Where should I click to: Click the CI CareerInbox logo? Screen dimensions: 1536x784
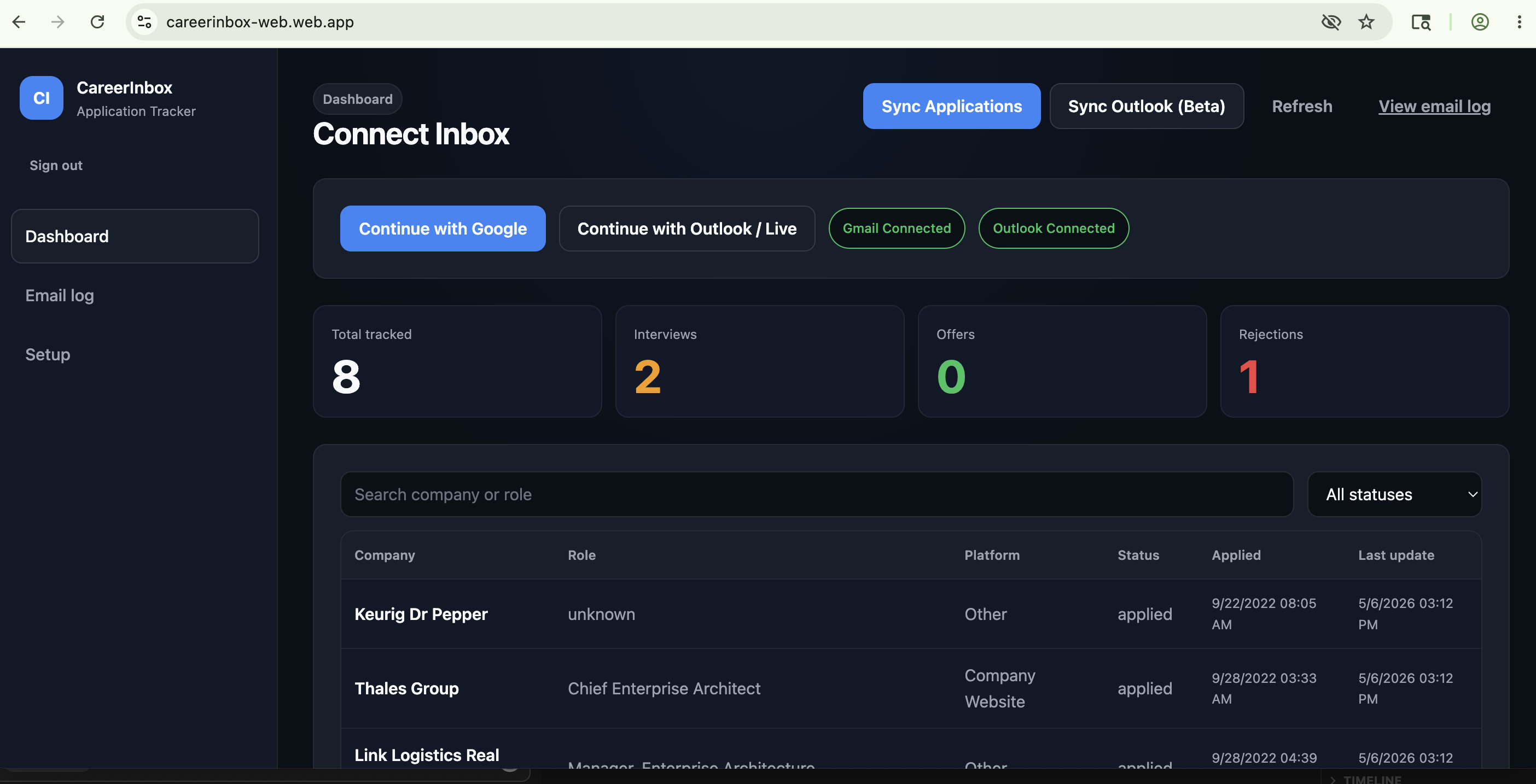click(41, 98)
